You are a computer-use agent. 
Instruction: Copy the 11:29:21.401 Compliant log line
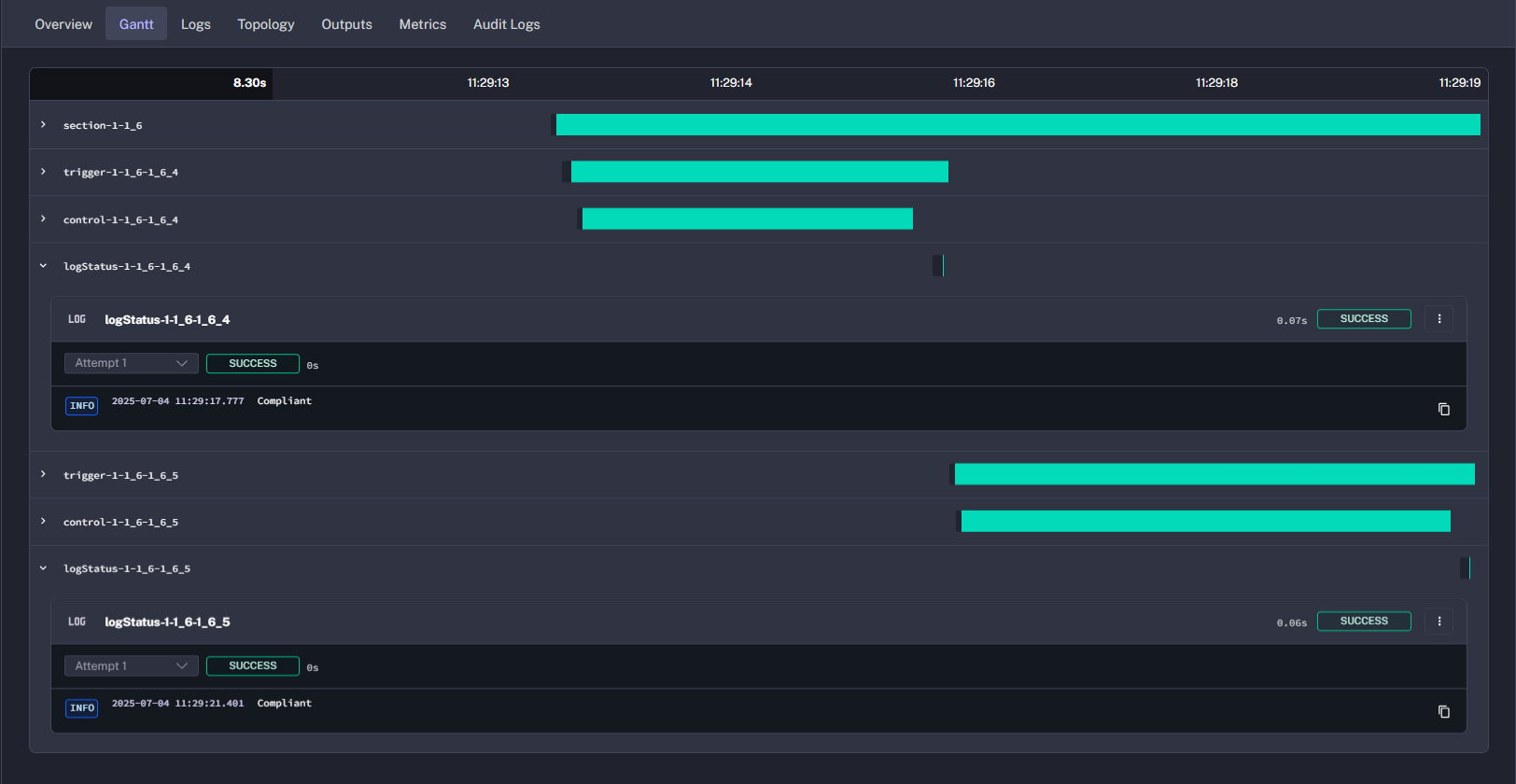(x=1443, y=712)
